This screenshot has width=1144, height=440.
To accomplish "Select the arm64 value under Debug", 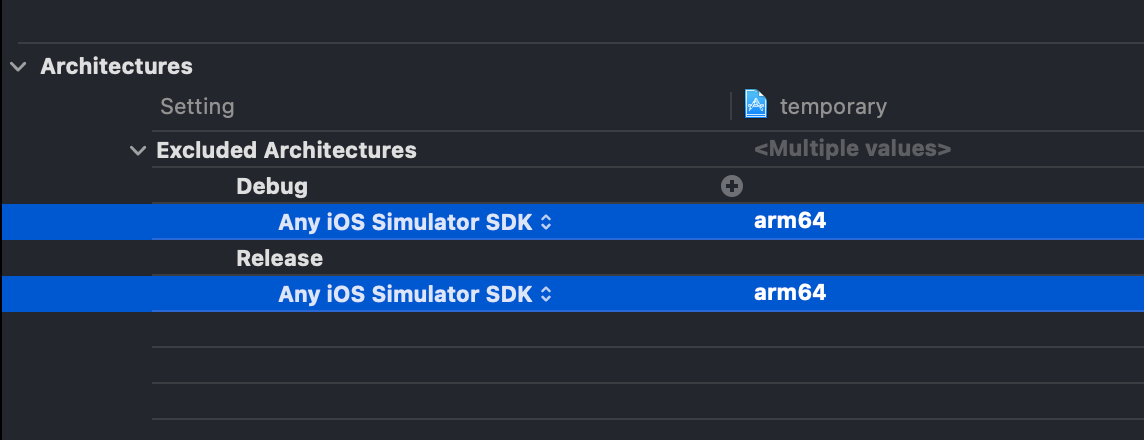I will (x=790, y=221).
